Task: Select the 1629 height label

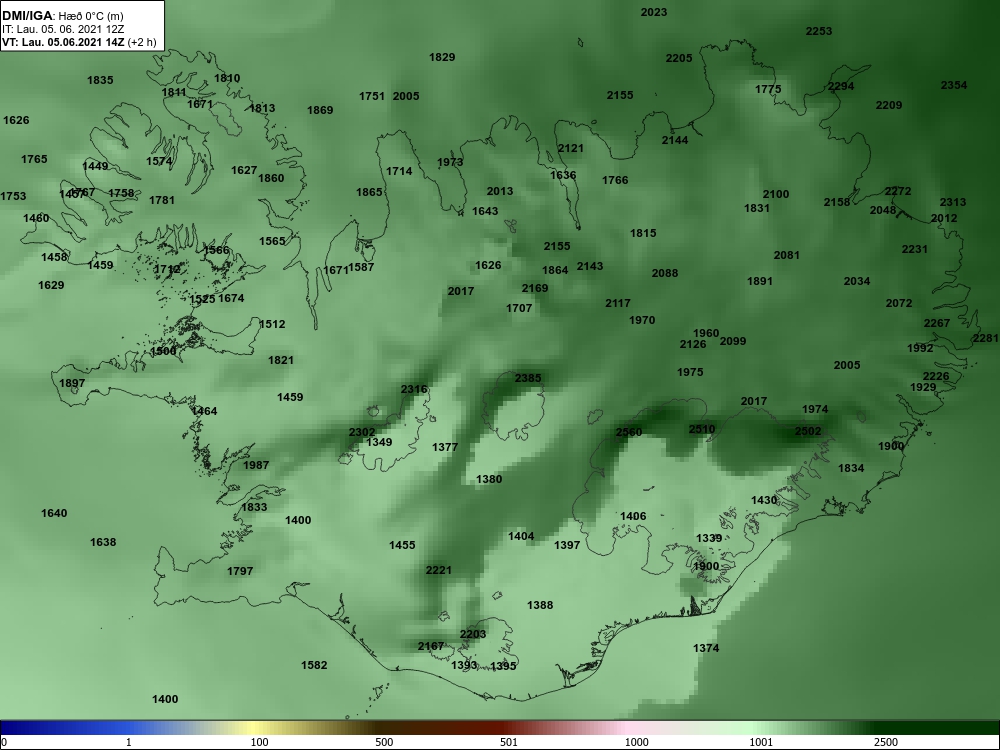Action: [51, 286]
